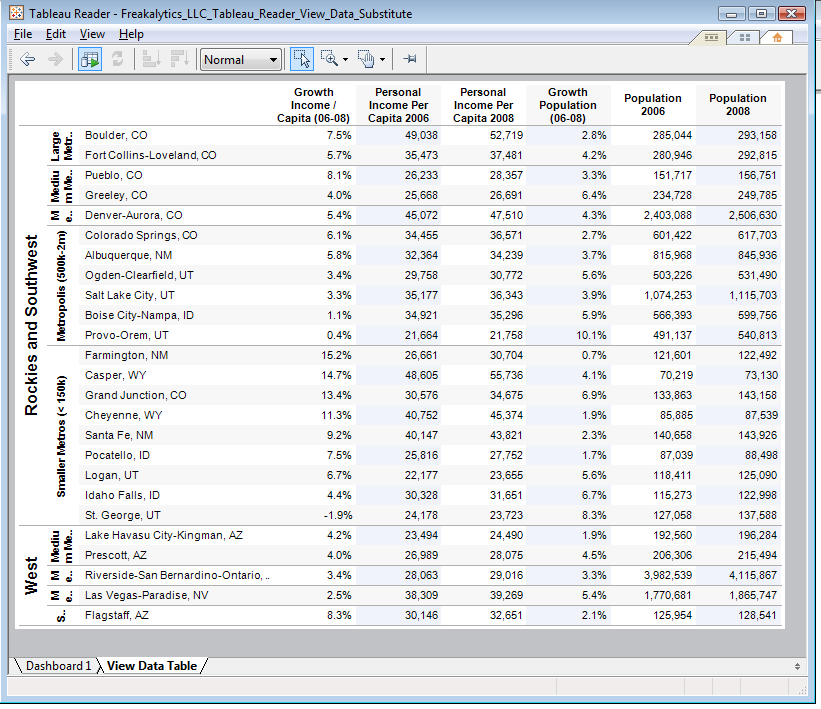Click the forward navigation arrow

55,58
